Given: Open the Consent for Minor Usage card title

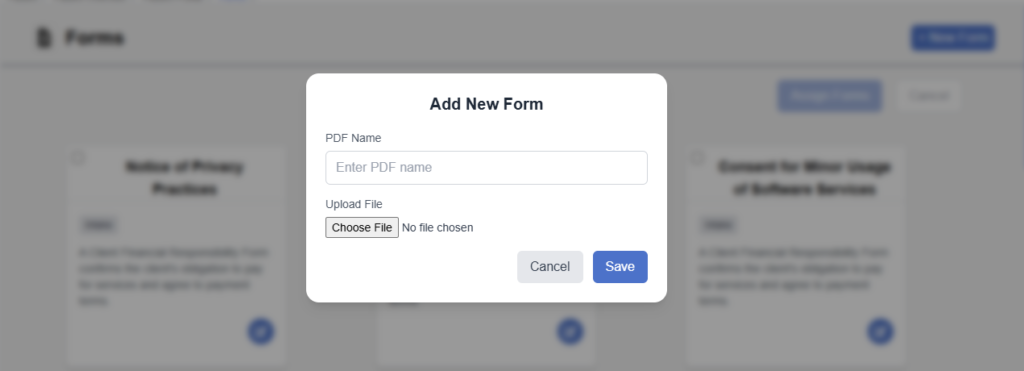Looking at the screenshot, I should point(804,178).
